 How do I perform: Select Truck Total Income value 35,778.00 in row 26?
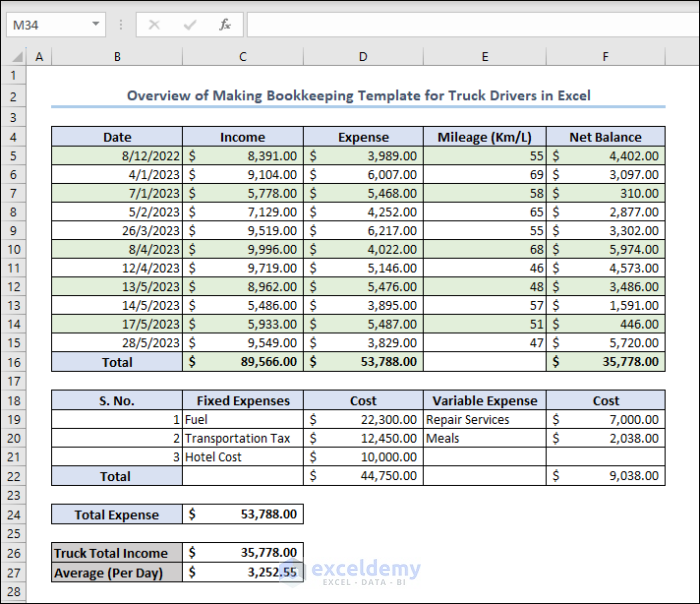pos(243,553)
